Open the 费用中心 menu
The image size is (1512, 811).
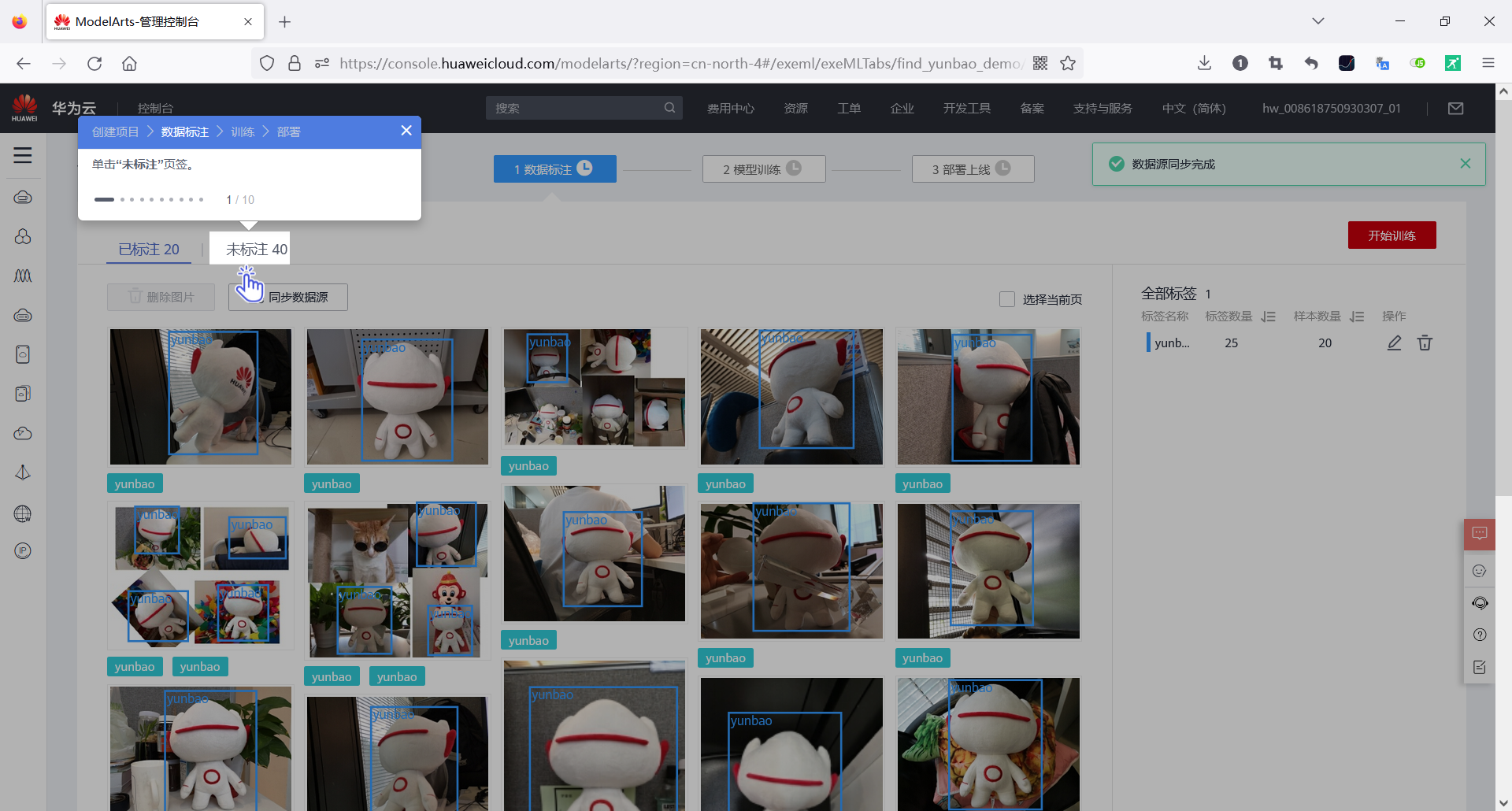pyautogui.click(x=731, y=108)
